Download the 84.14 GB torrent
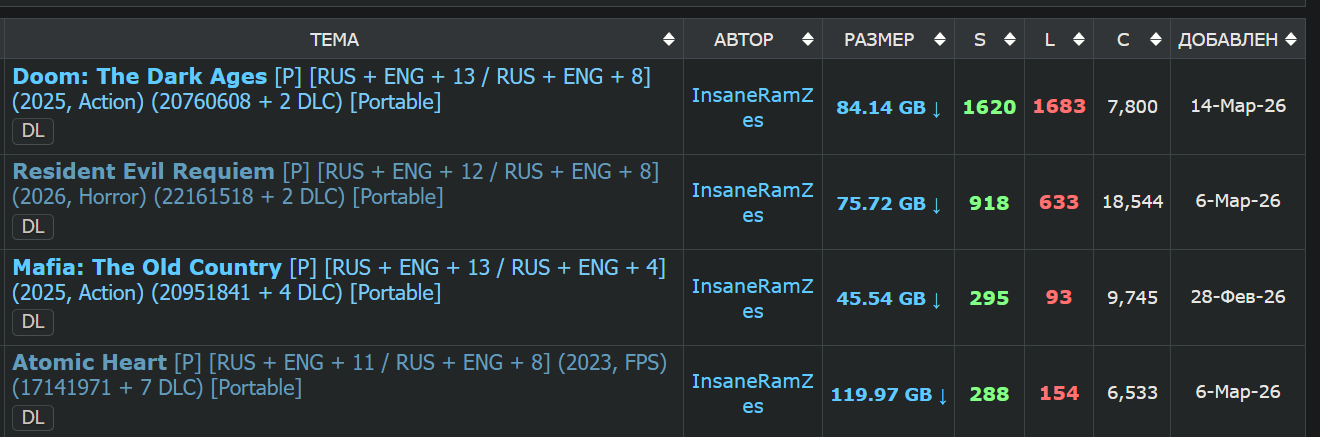This screenshot has width=1320, height=437. 889,108
